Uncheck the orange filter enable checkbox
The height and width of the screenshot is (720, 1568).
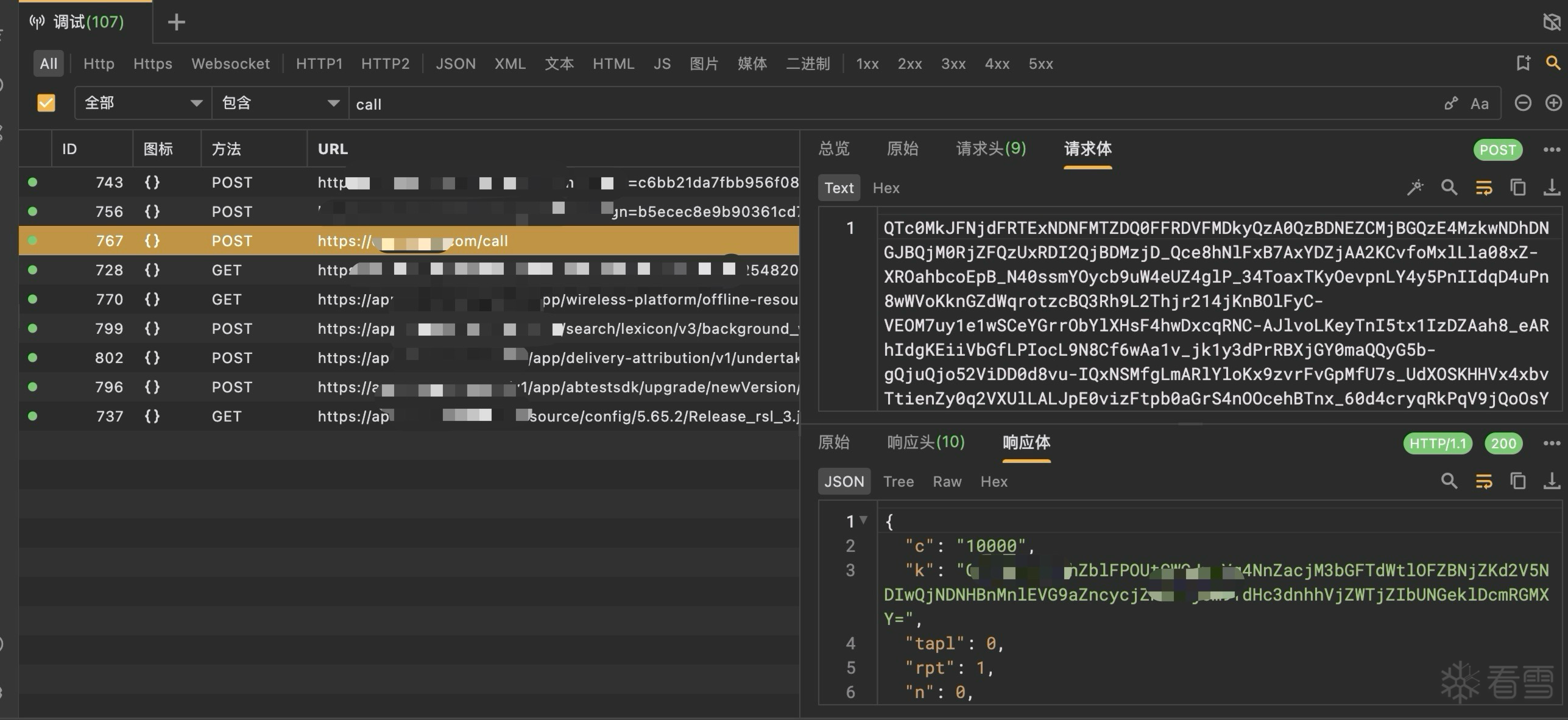pyautogui.click(x=46, y=103)
